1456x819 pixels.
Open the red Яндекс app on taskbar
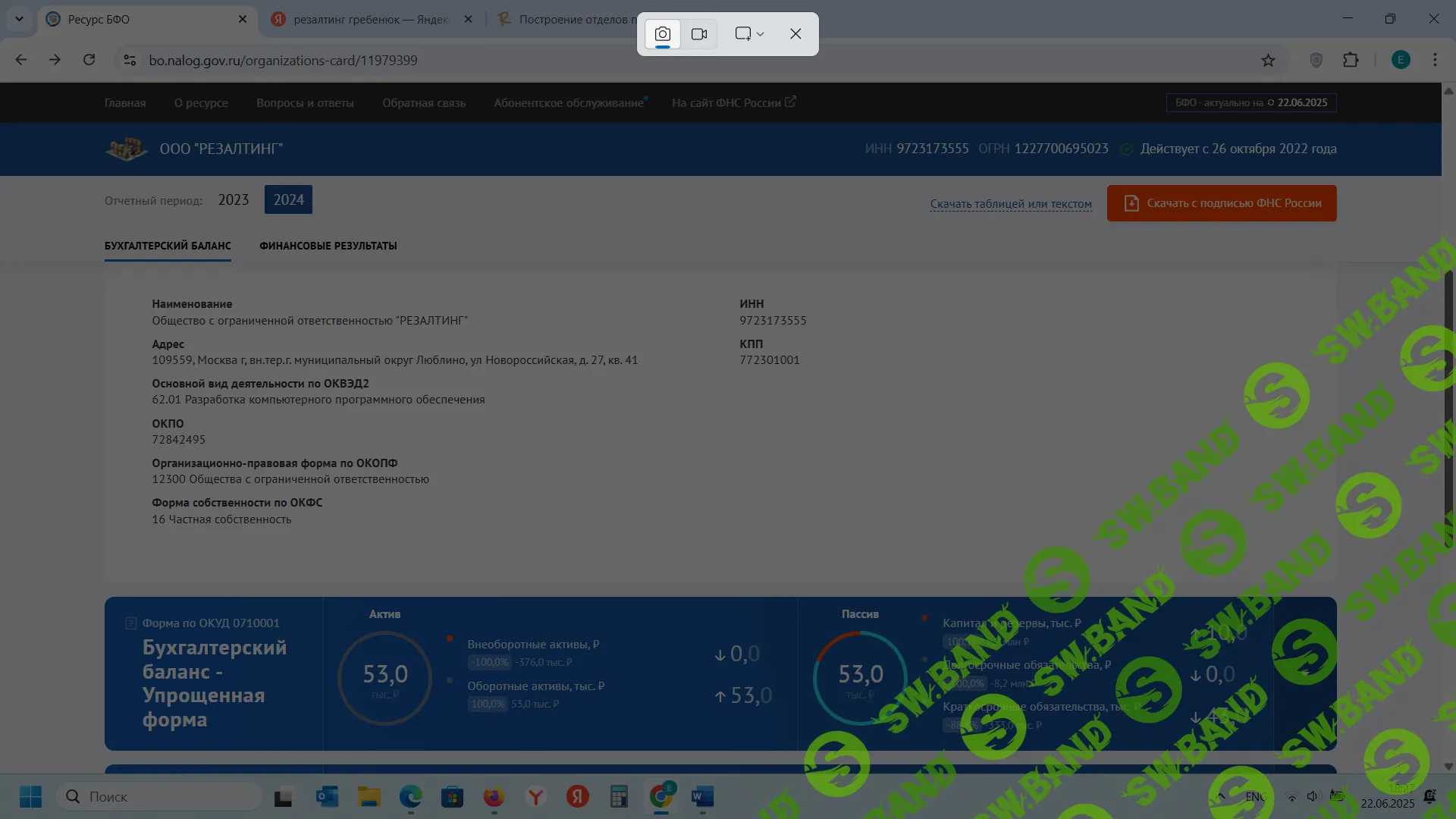578,796
